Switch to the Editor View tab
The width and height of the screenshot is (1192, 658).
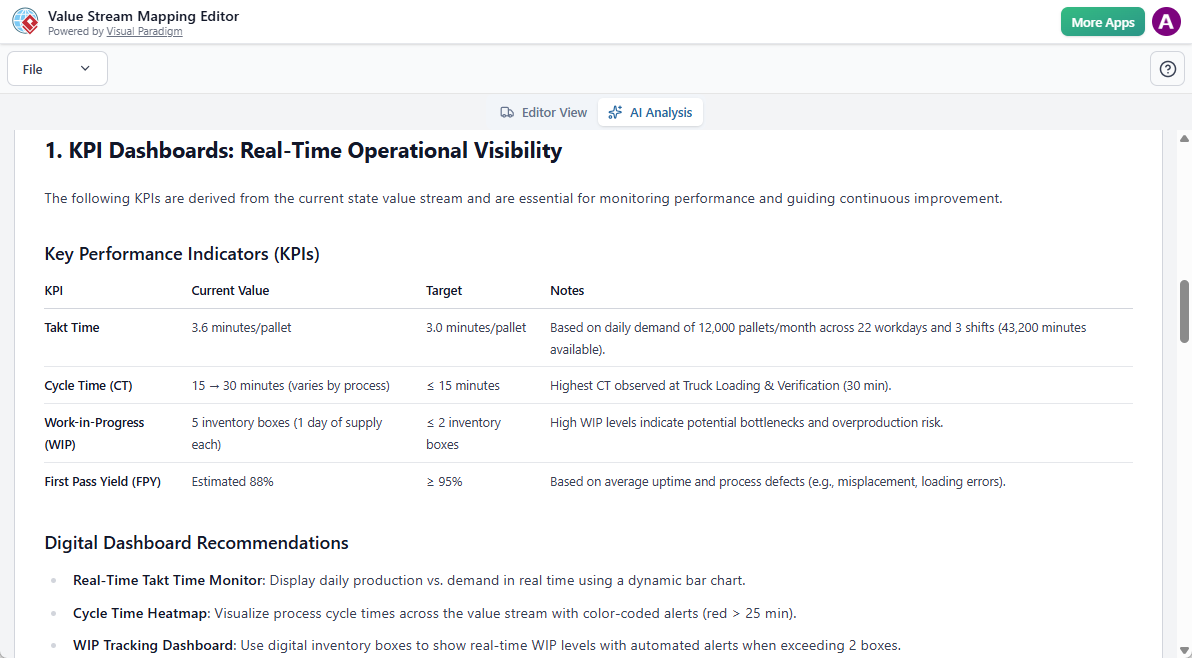(543, 113)
